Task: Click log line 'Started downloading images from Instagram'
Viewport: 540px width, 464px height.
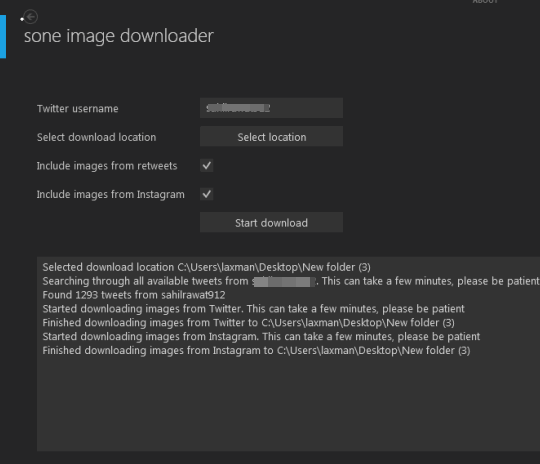Action: click(x=261, y=337)
